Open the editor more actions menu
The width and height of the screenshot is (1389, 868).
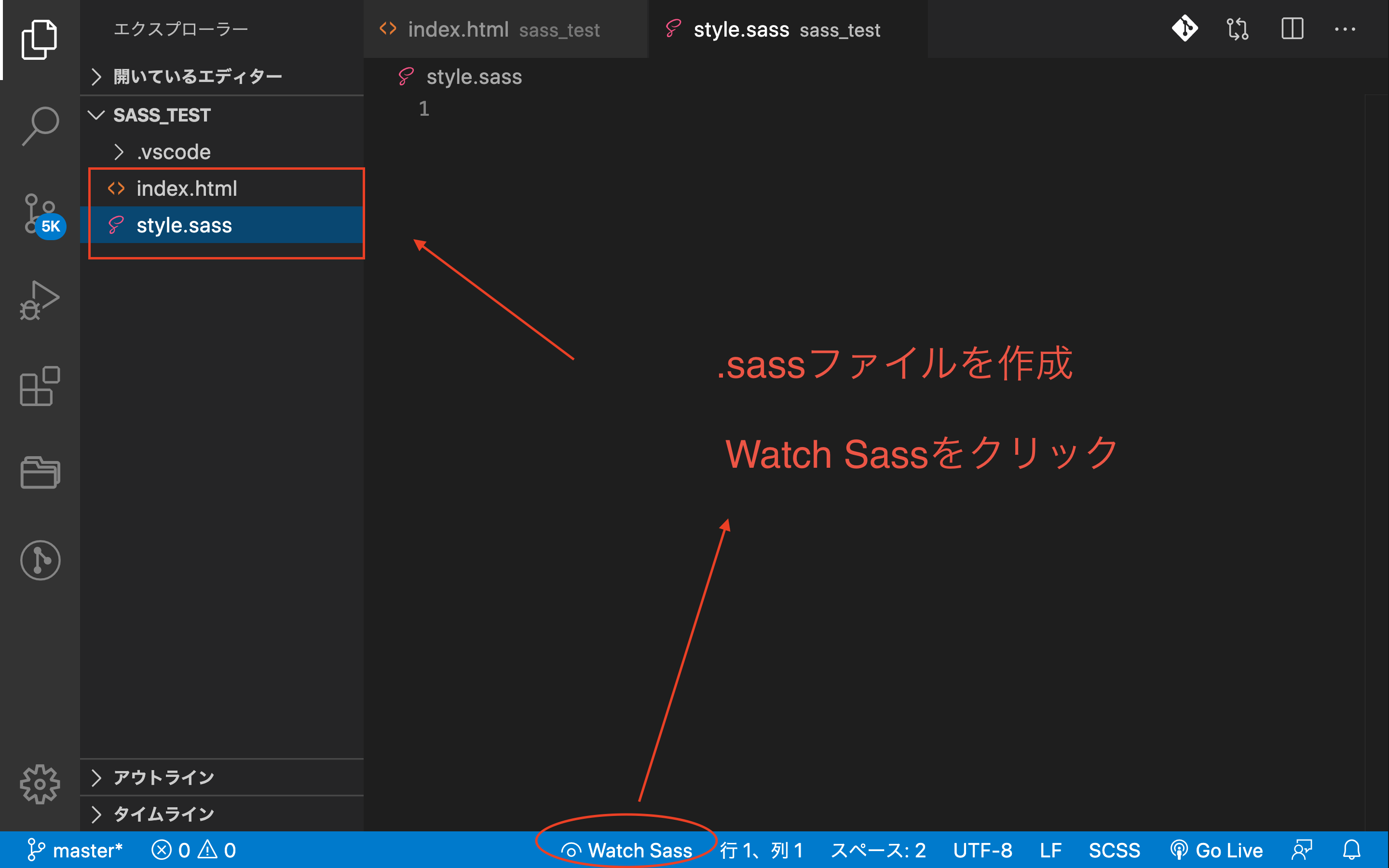(x=1346, y=29)
